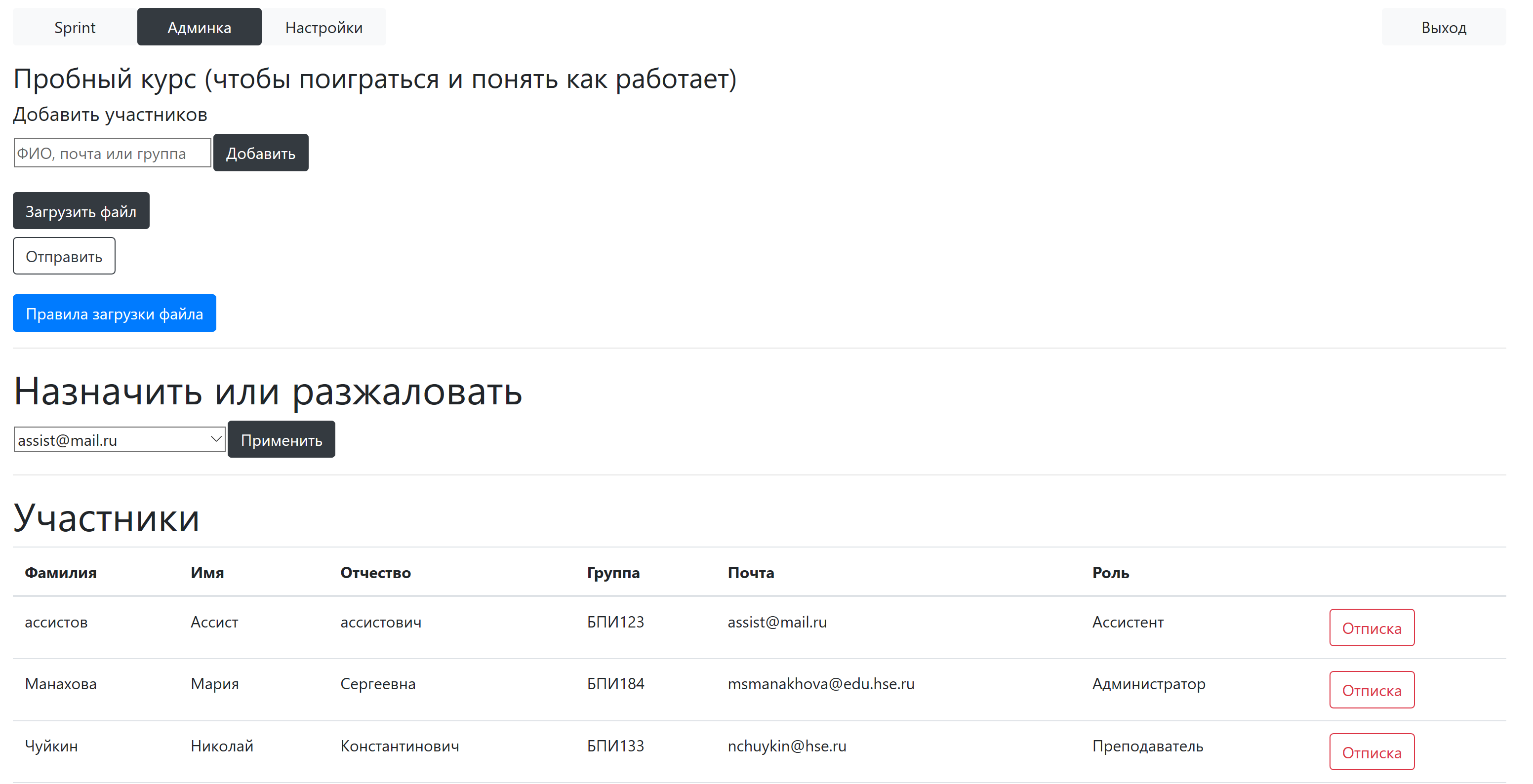The width and height of the screenshot is (1533, 784).
Task: Select the msmanakhova@edu.hse.ru email cell
Action: click(821, 684)
